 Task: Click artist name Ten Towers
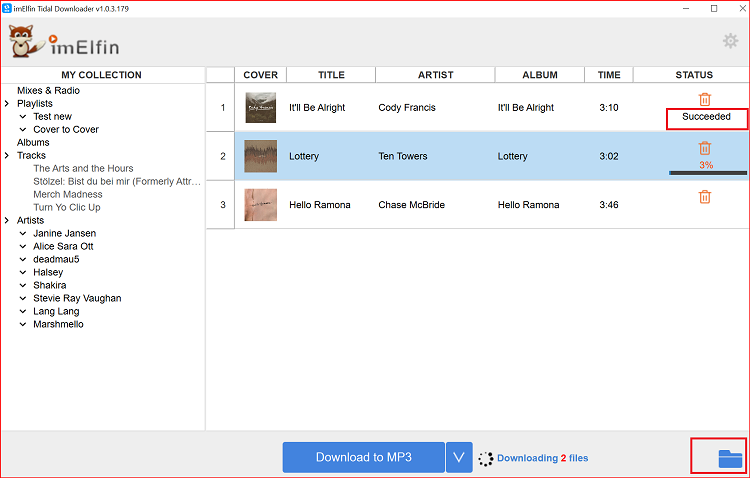(x=403, y=156)
